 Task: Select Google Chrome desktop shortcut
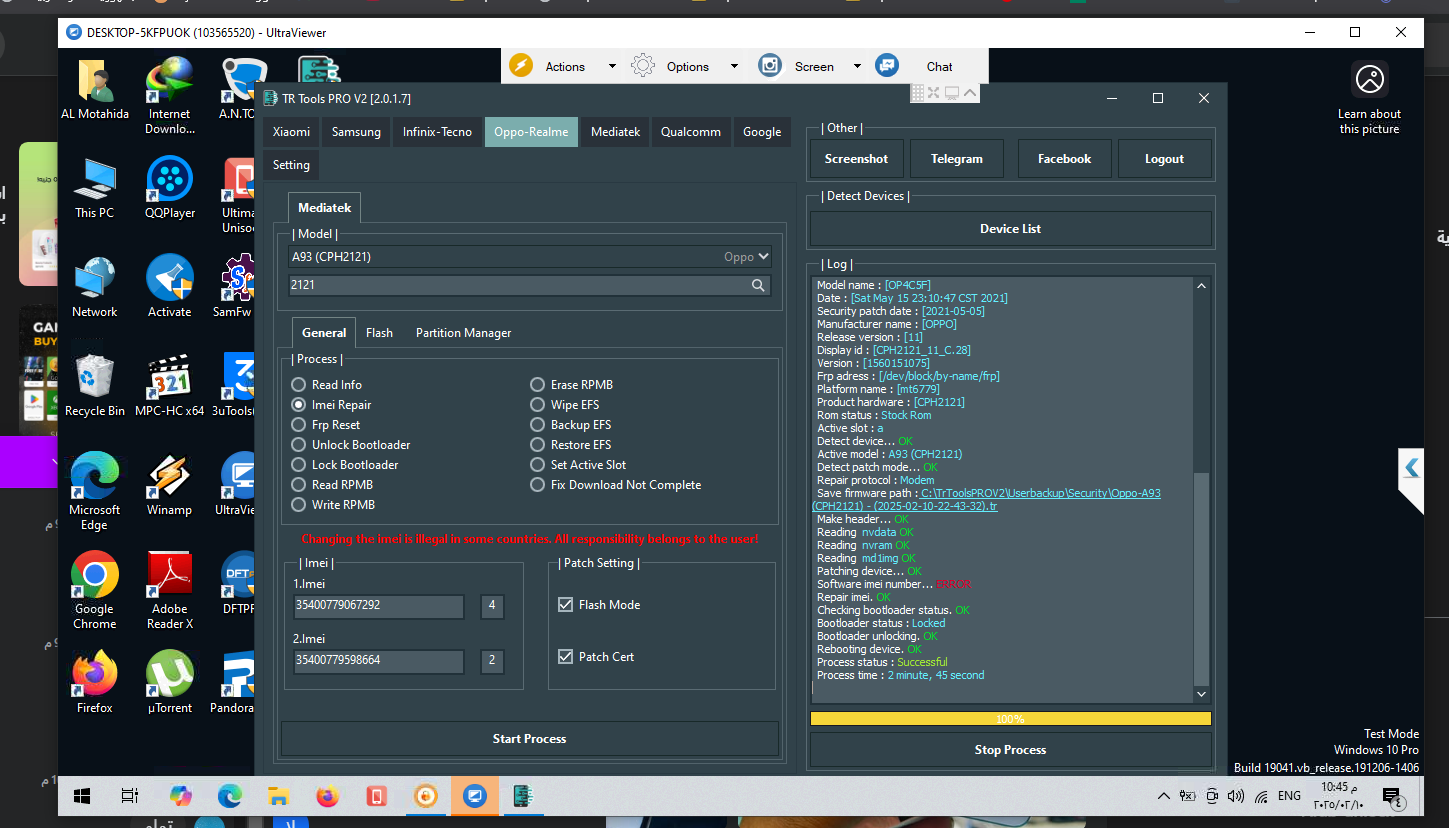point(95,591)
